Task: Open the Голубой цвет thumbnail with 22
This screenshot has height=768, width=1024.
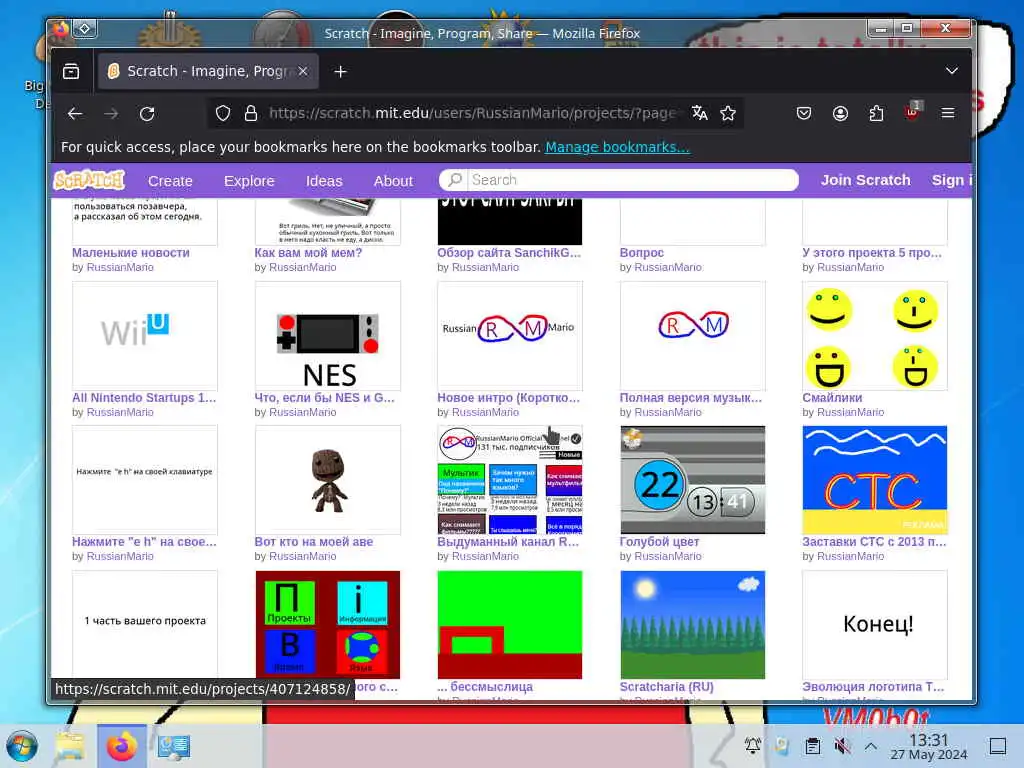Action: (x=693, y=480)
